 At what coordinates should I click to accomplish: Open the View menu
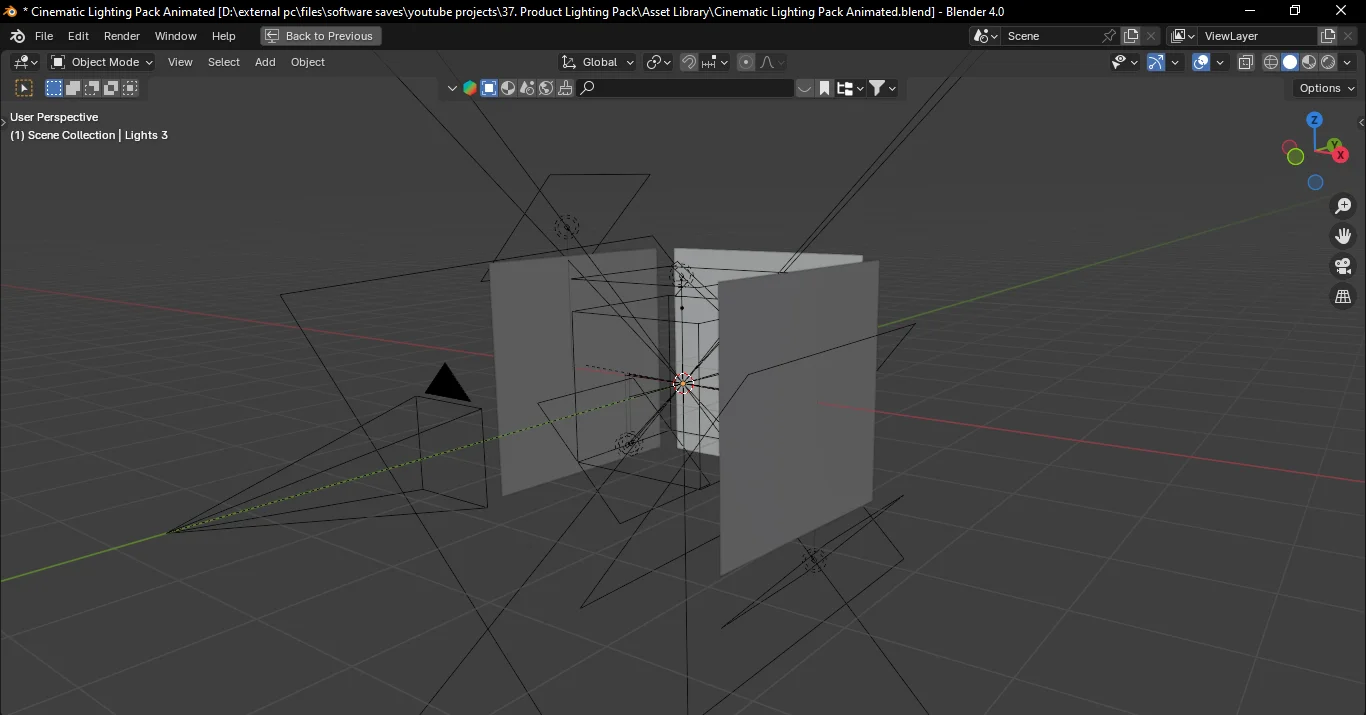180,62
